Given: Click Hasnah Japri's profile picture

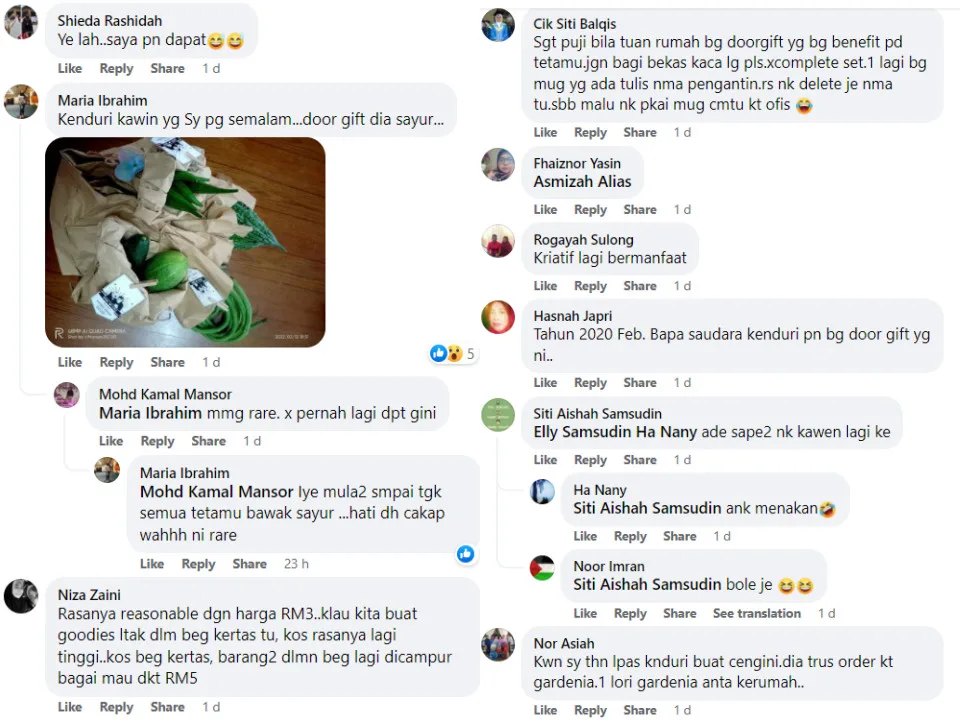Looking at the screenshot, I should (x=498, y=317).
